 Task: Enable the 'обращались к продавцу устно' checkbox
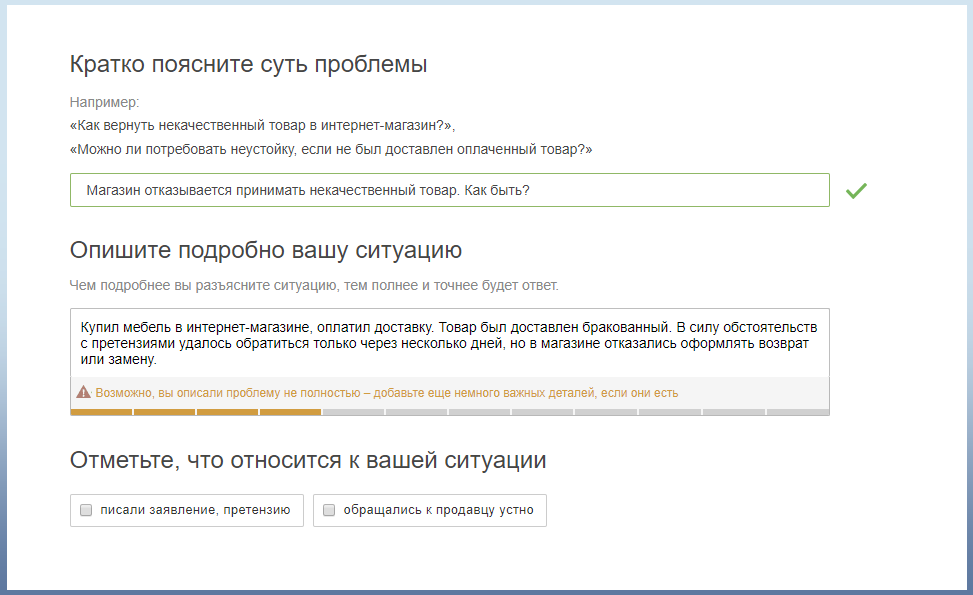pyautogui.click(x=329, y=510)
